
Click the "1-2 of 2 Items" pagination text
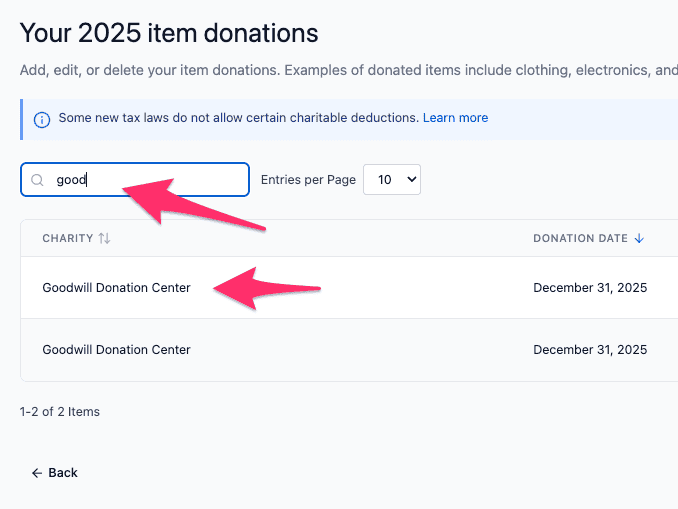point(60,412)
